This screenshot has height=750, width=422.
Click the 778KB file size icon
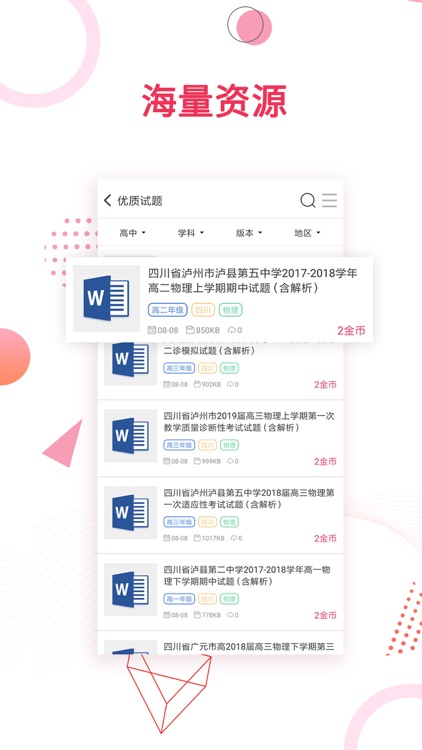197,615
